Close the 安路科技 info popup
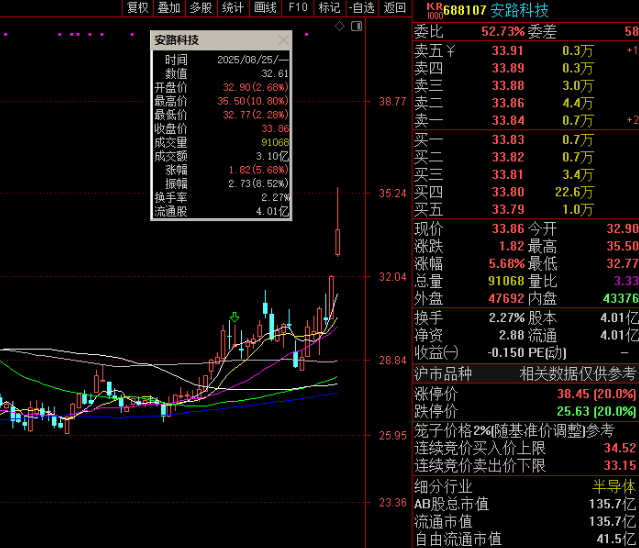Screen dimensions: 639x548 tap(283, 40)
